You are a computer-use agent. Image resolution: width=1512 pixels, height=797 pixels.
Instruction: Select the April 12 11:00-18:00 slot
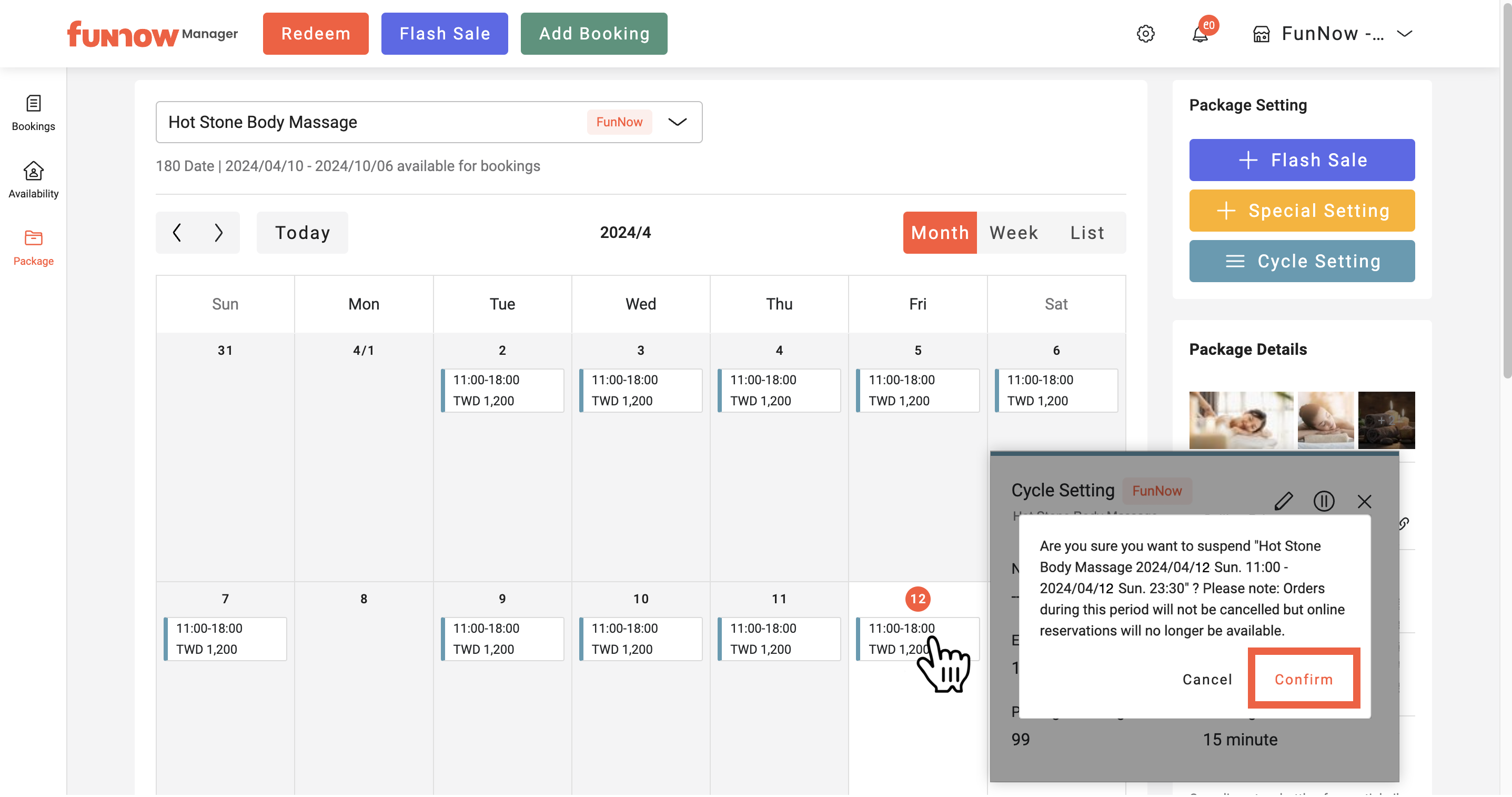coord(918,639)
